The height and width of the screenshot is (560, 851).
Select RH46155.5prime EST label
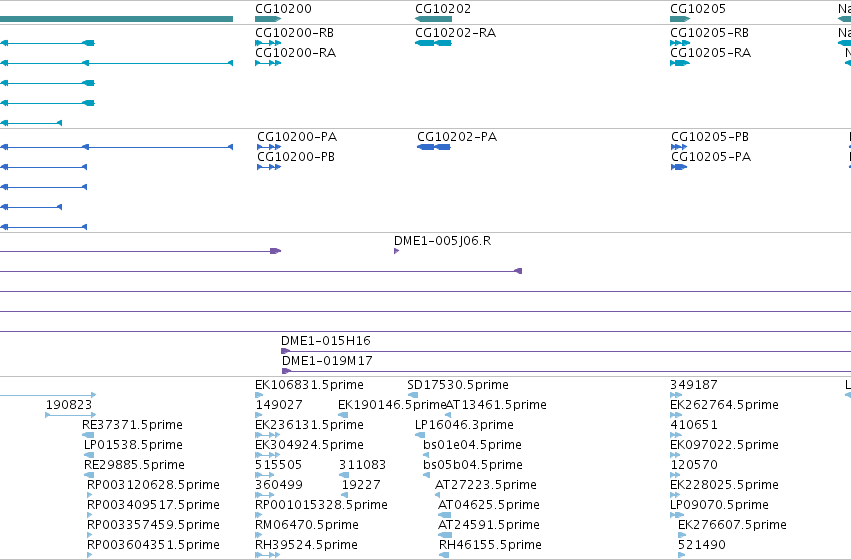pos(490,545)
